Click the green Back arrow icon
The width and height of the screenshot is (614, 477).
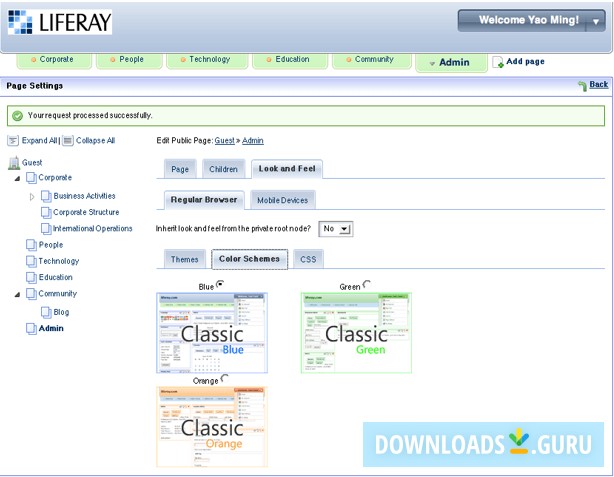point(582,85)
